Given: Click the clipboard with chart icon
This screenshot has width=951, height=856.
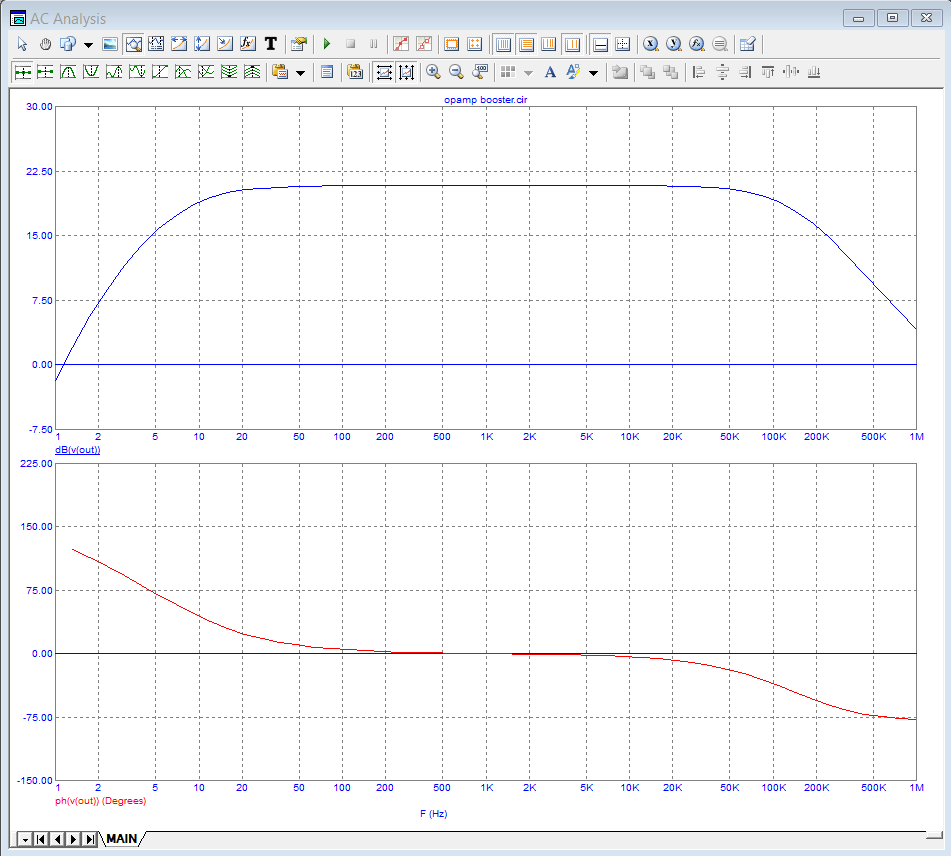Looking at the screenshot, I should (280, 72).
